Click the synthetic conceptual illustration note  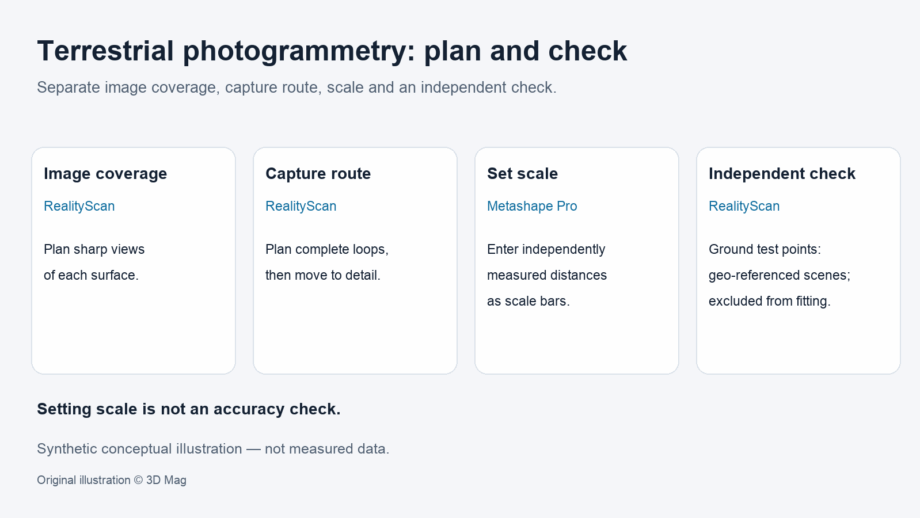click(x=213, y=449)
